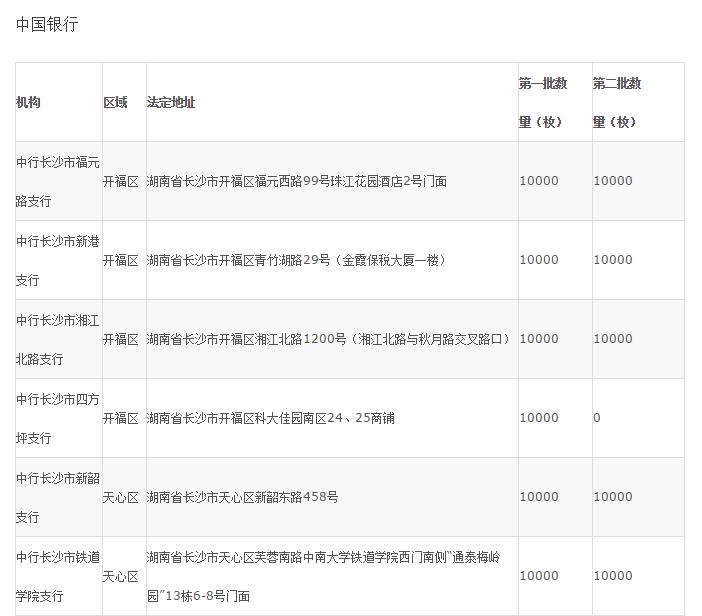Click the 青竹湖路29号 address cell

click(x=296, y=261)
